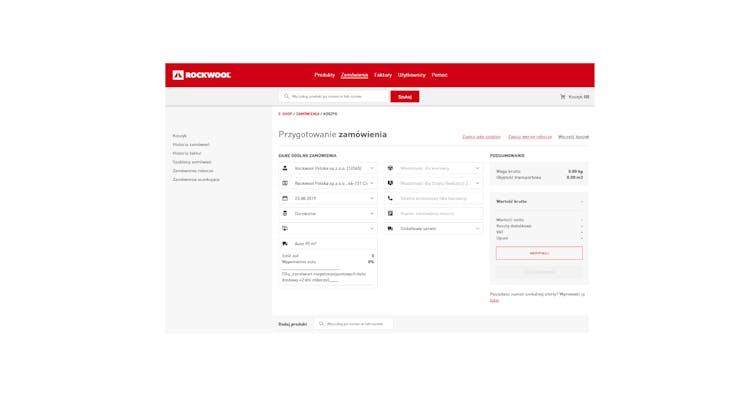Open the Użytkownicy menu

point(412,75)
